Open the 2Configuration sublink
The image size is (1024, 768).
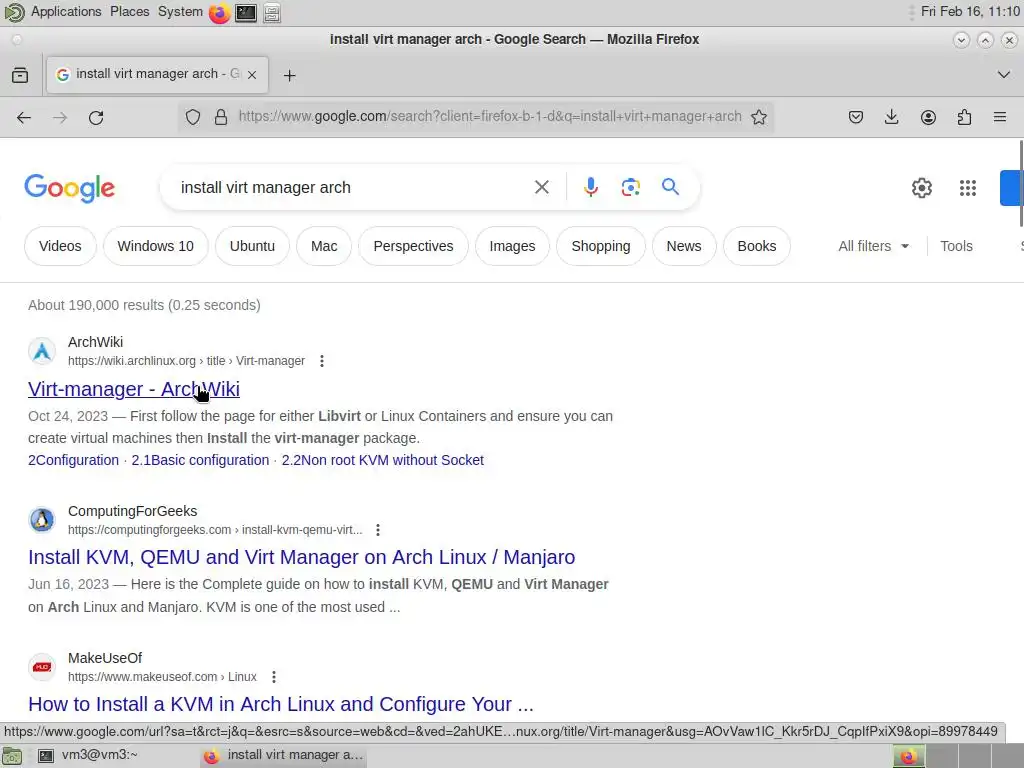[73, 460]
